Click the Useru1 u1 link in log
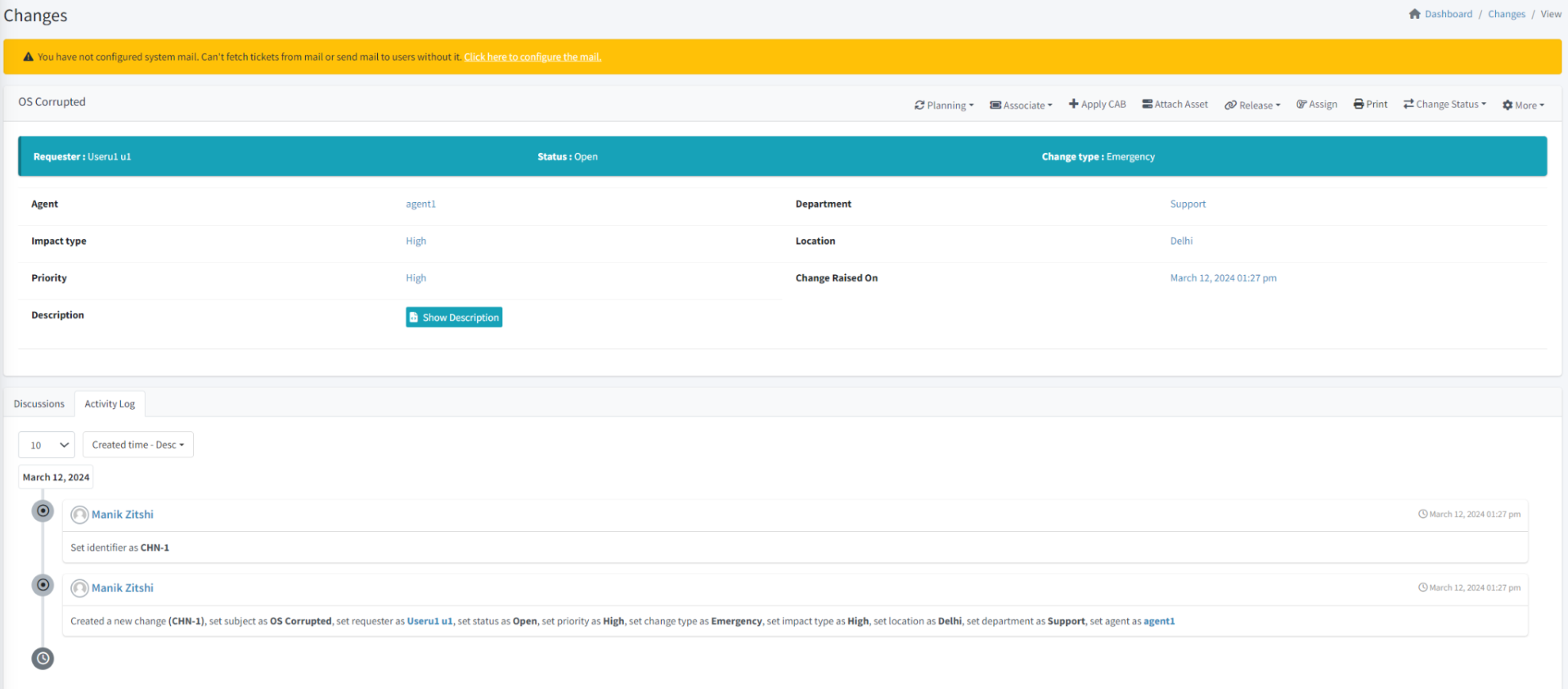This screenshot has height=689, width=1568. click(429, 621)
